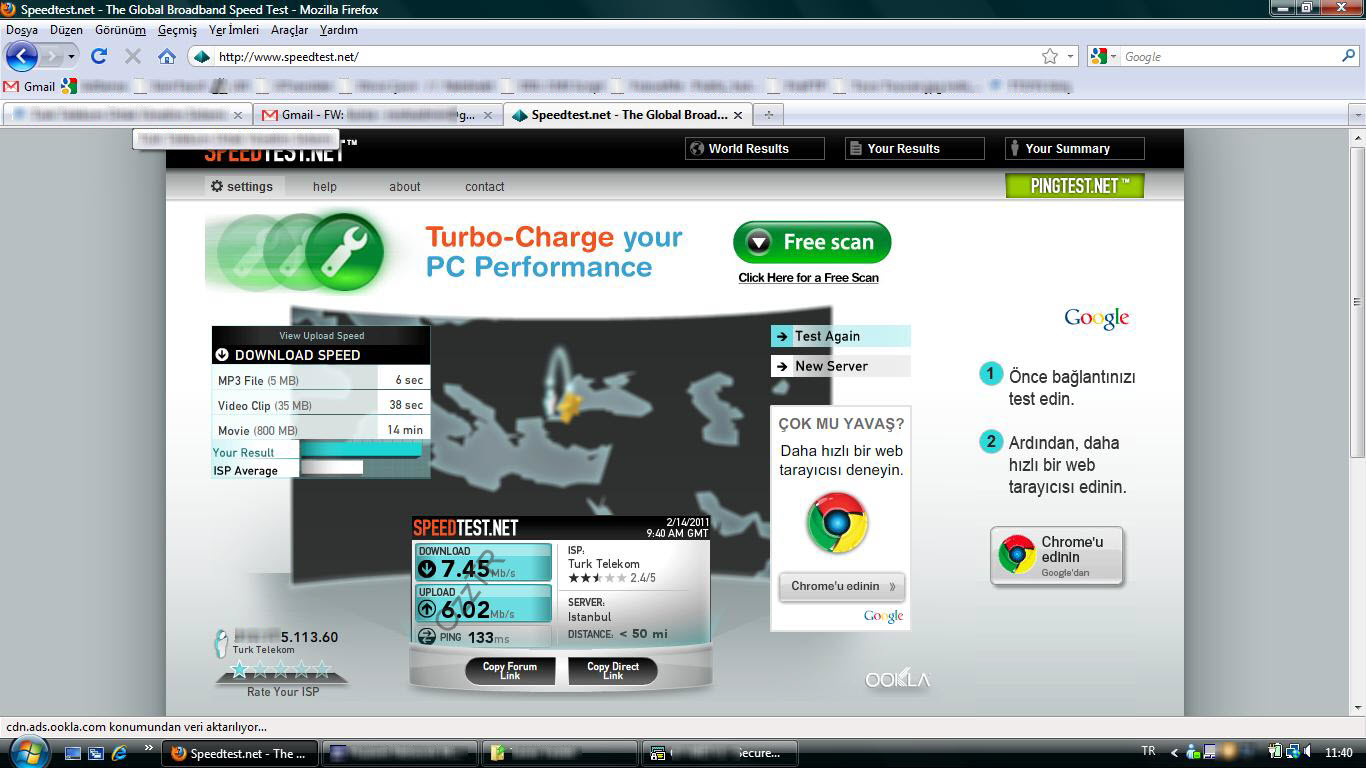1366x768 pixels.
Task: Click the ISP Average speed bar
Action: (332, 467)
